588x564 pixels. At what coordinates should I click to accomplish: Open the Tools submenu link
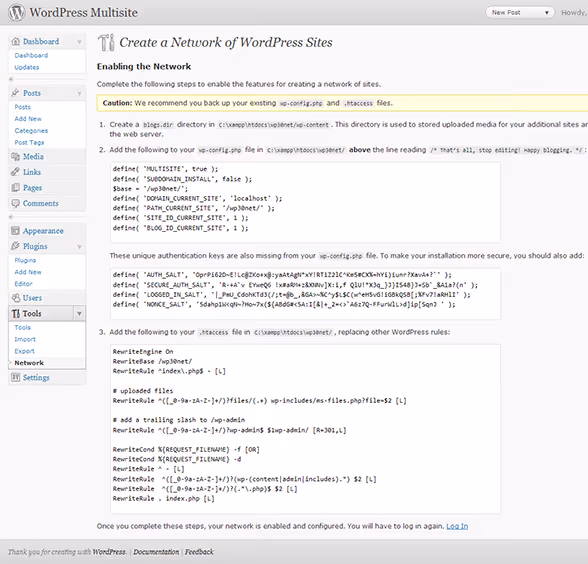tap(22, 327)
